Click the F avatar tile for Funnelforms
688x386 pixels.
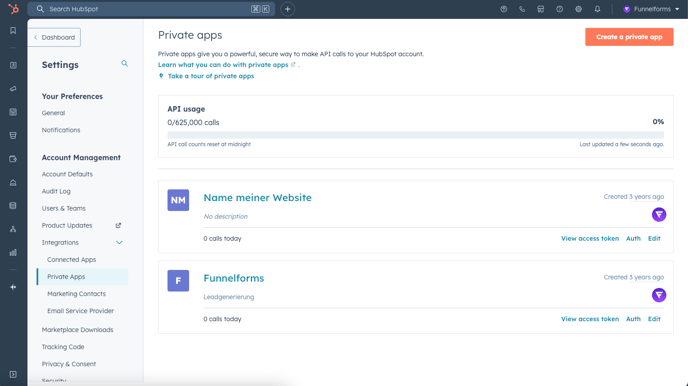tap(178, 281)
